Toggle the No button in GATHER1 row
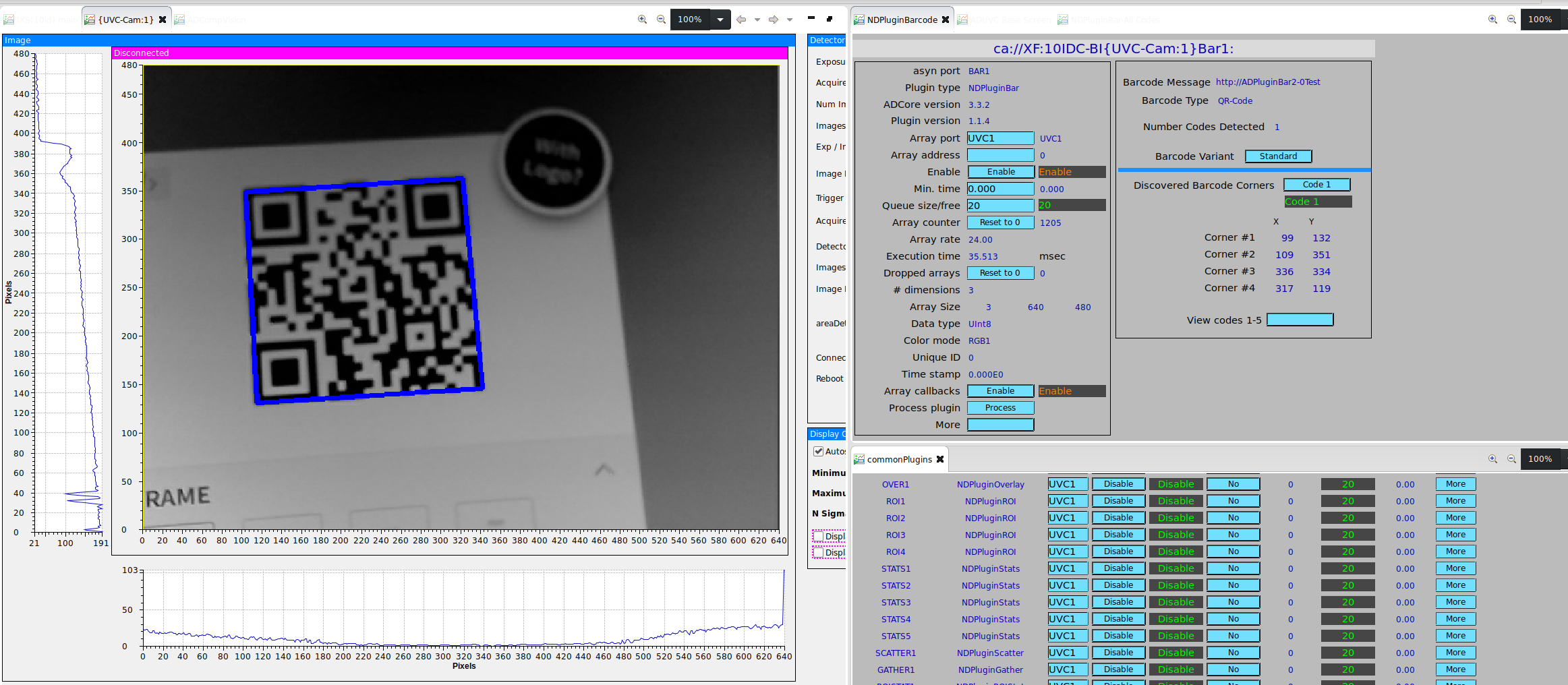1568x685 pixels. (x=1233, y=669)
